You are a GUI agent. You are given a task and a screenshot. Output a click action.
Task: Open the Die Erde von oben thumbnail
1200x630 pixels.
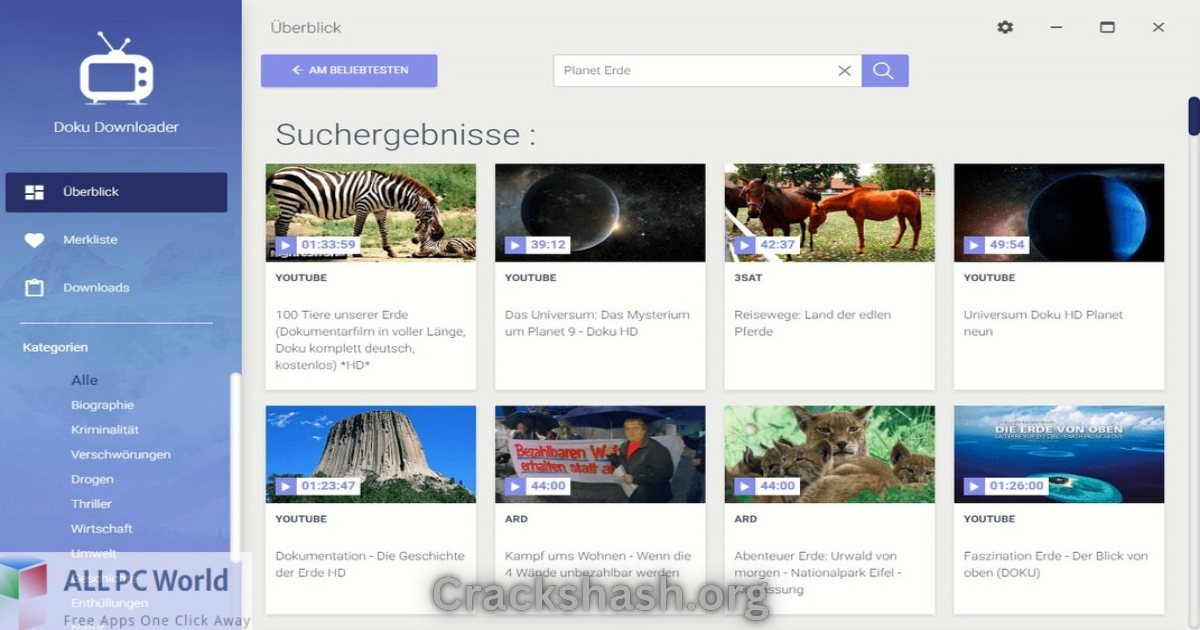point(1059,454)
